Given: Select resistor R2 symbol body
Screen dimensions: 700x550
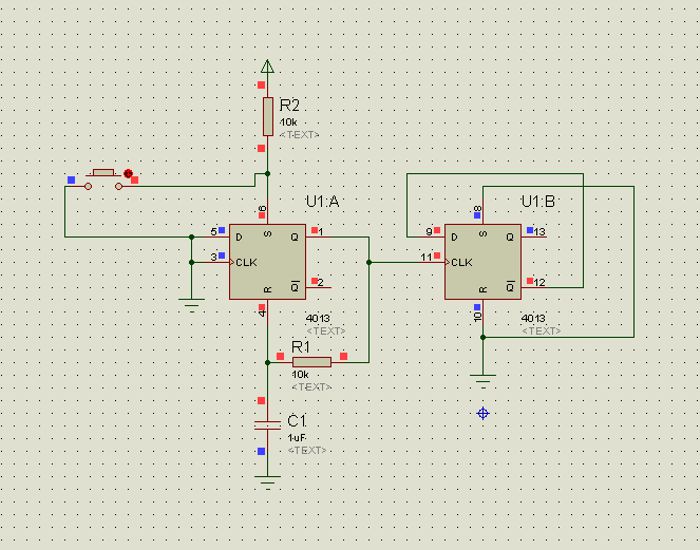Looking at the screenshot, I should tap(268, 116).
